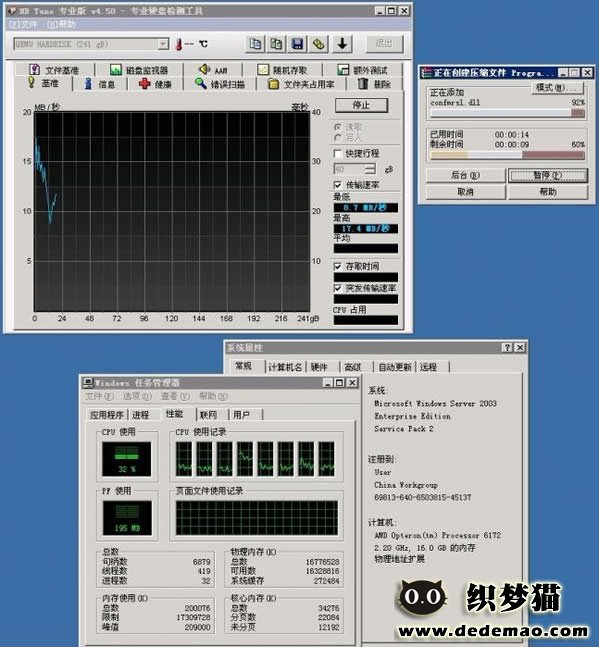Screen dimensions: 599x647
Task: Open the 错误扫描 tab
Action: 220,84
